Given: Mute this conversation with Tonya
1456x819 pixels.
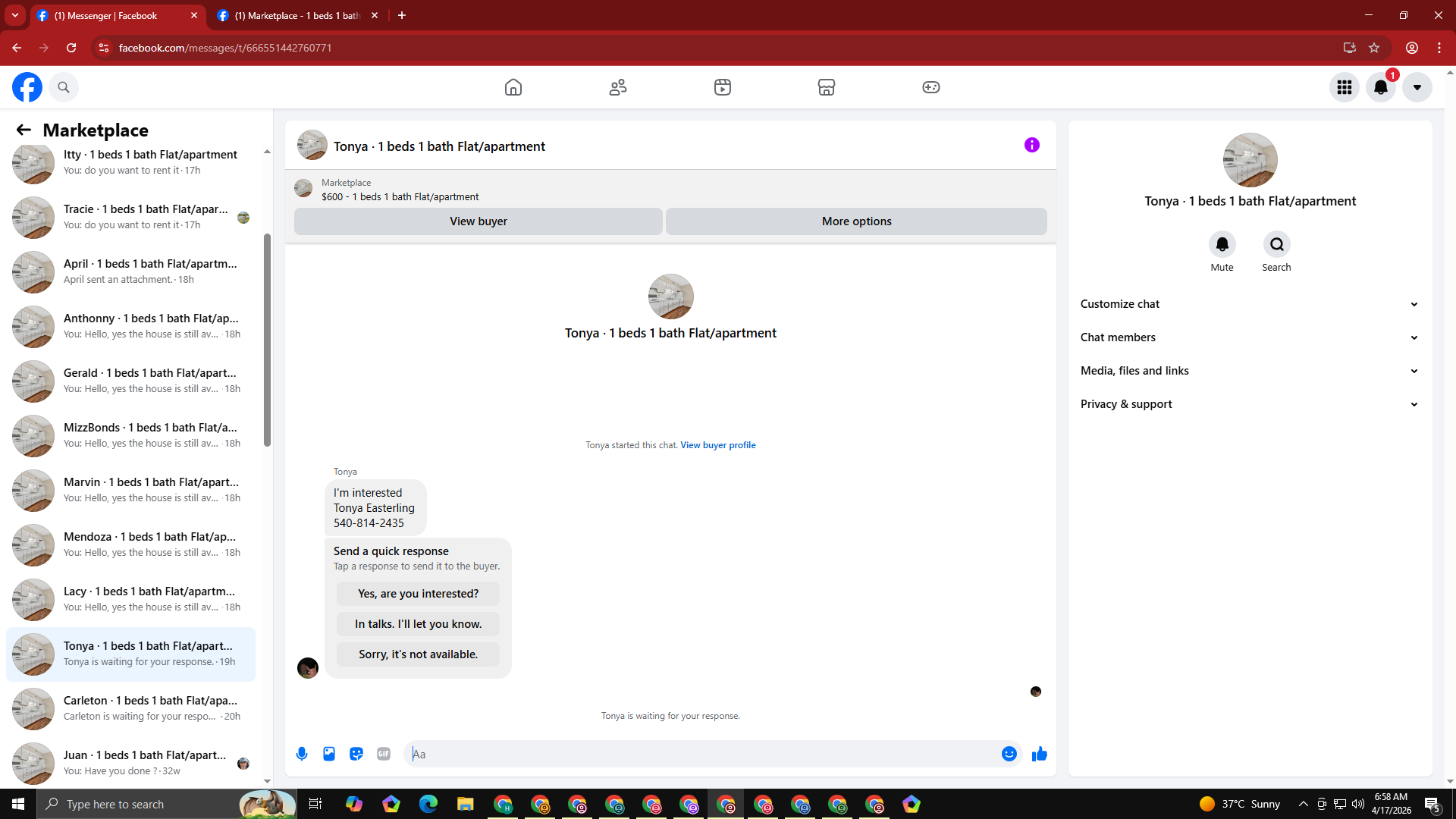Looking at the screenshot, I should click(1222, 244).
